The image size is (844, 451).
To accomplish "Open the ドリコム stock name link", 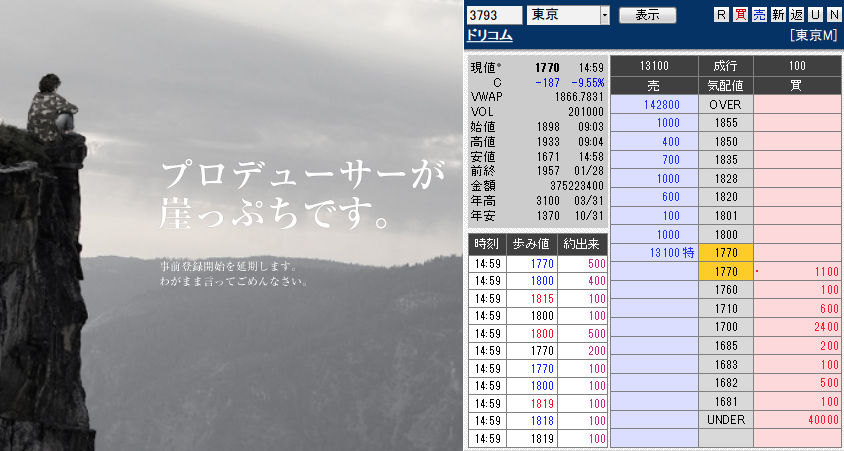I will [489, 36].
